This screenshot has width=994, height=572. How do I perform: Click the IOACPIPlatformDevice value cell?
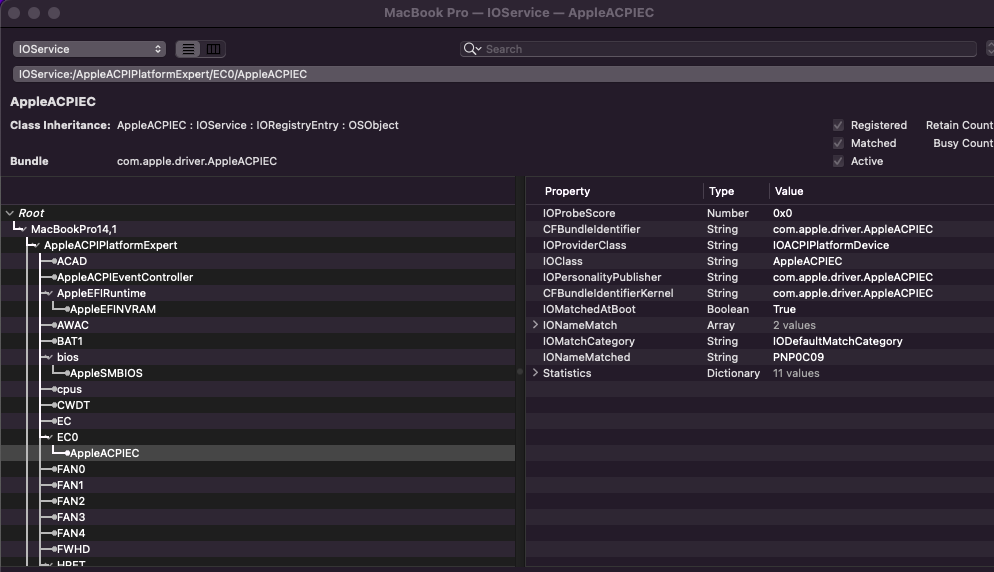click(830, 245)
